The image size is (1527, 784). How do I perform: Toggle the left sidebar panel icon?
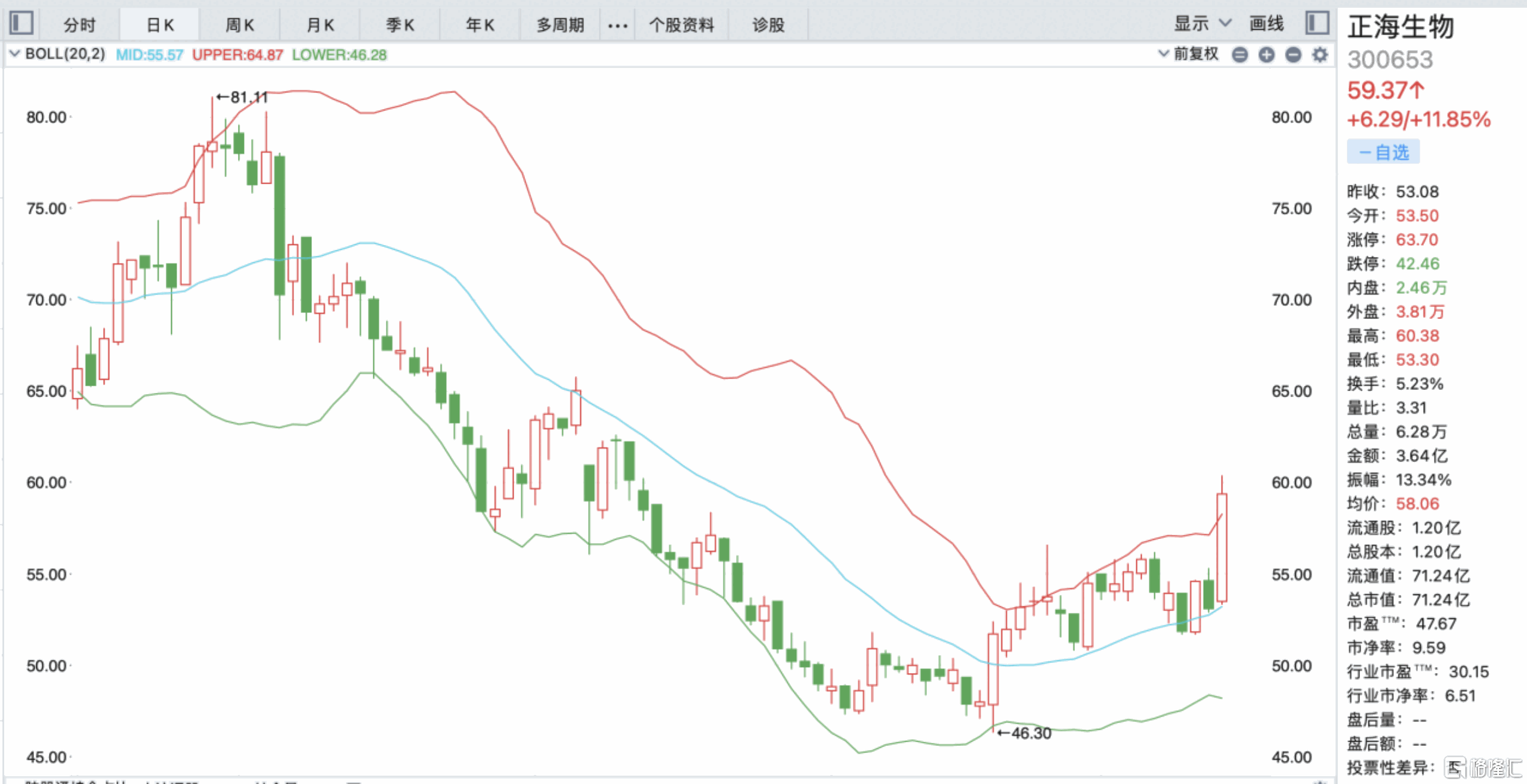coord(21,23)
